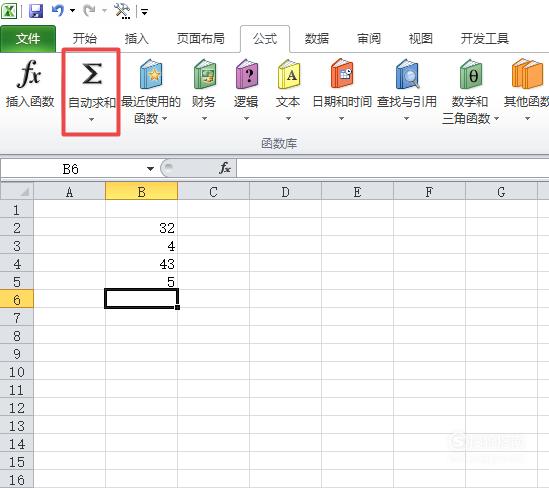Expand the Financial functions dropdown arrow
The width and height of the screenshot is (549, 488).
coord(204,119)
